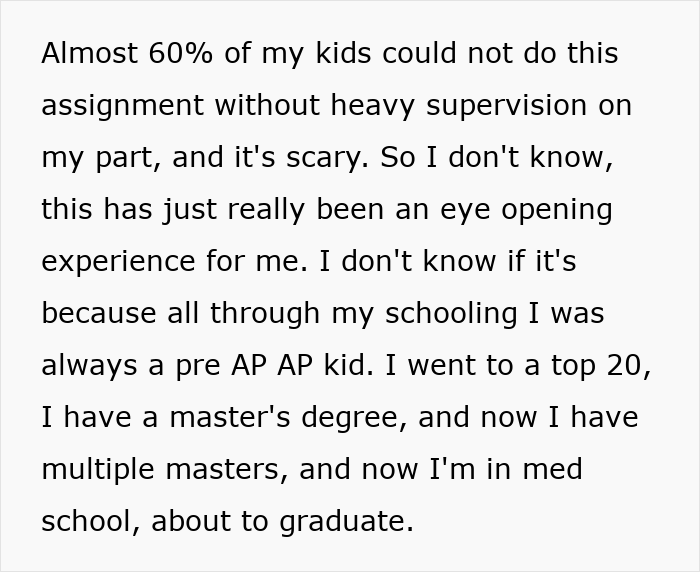The image size is (700, 572).
Task: Click the word "always"
Action: tap(89, 365)
